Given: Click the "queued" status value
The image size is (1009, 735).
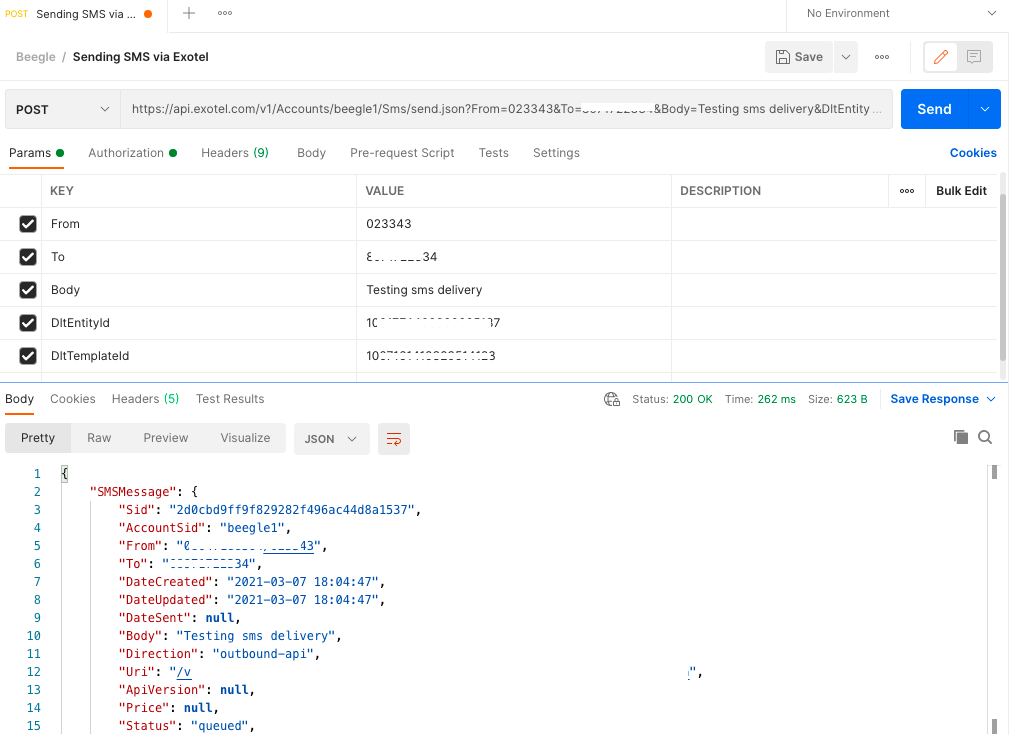Looking at the screenshot, I should click(219, 726).
